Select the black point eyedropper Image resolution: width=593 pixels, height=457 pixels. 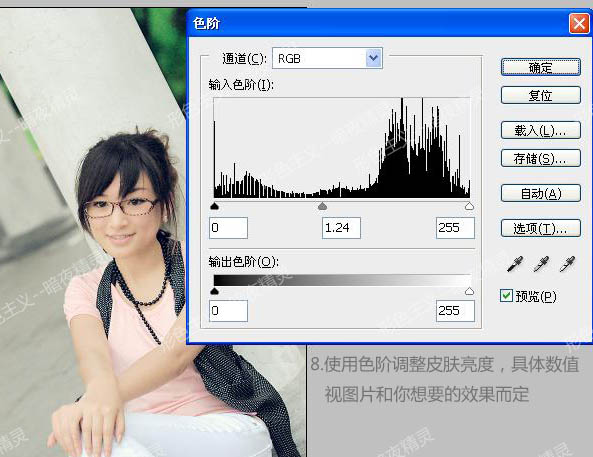click(515, 264)
